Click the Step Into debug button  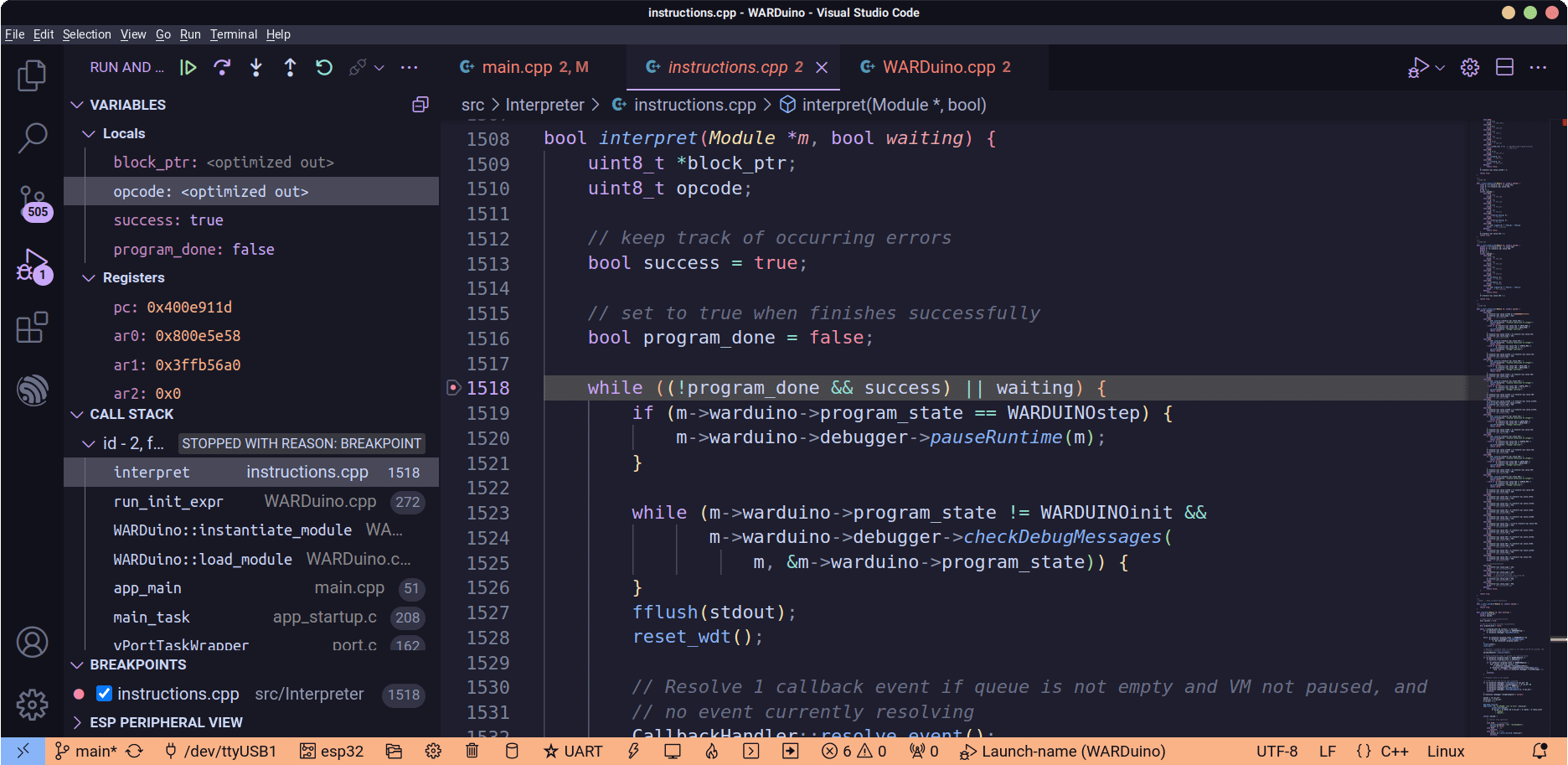coord(256,68)
